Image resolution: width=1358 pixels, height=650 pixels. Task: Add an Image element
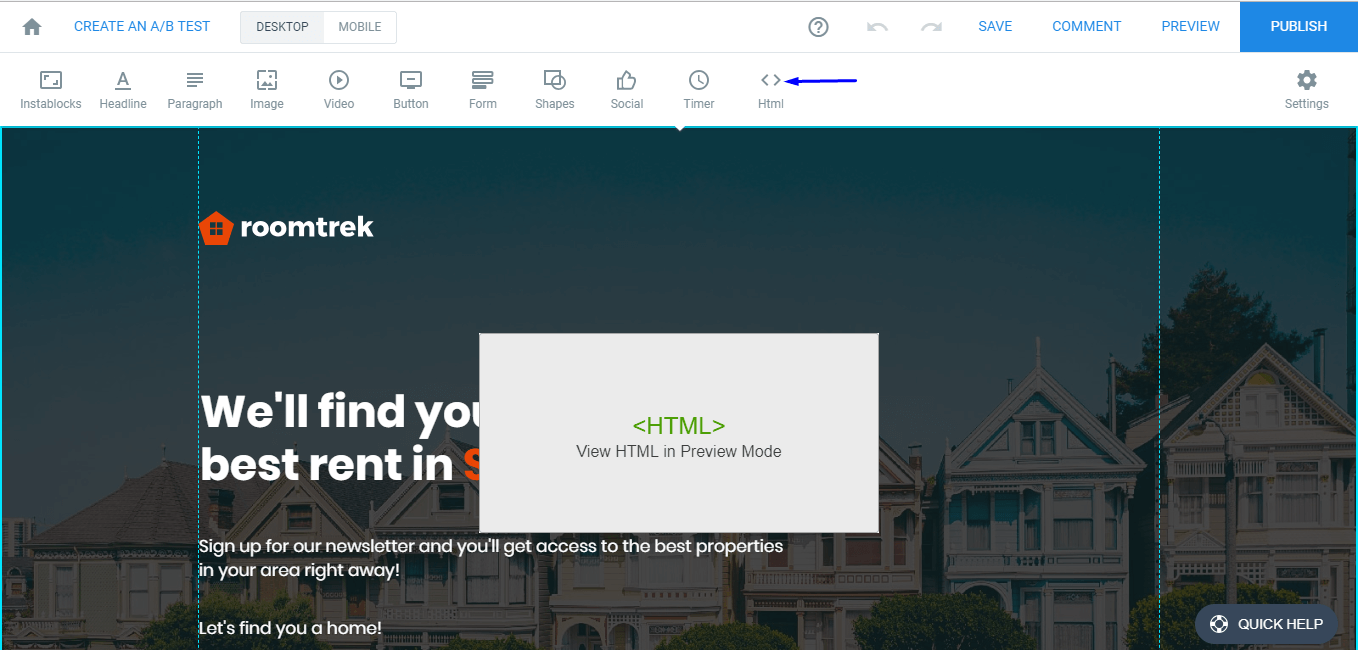[x=267, y=90]
